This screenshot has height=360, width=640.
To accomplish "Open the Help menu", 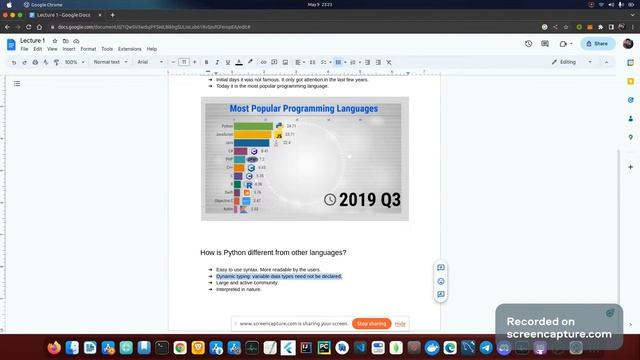I will pyautogui.click(x=152, y=49).
